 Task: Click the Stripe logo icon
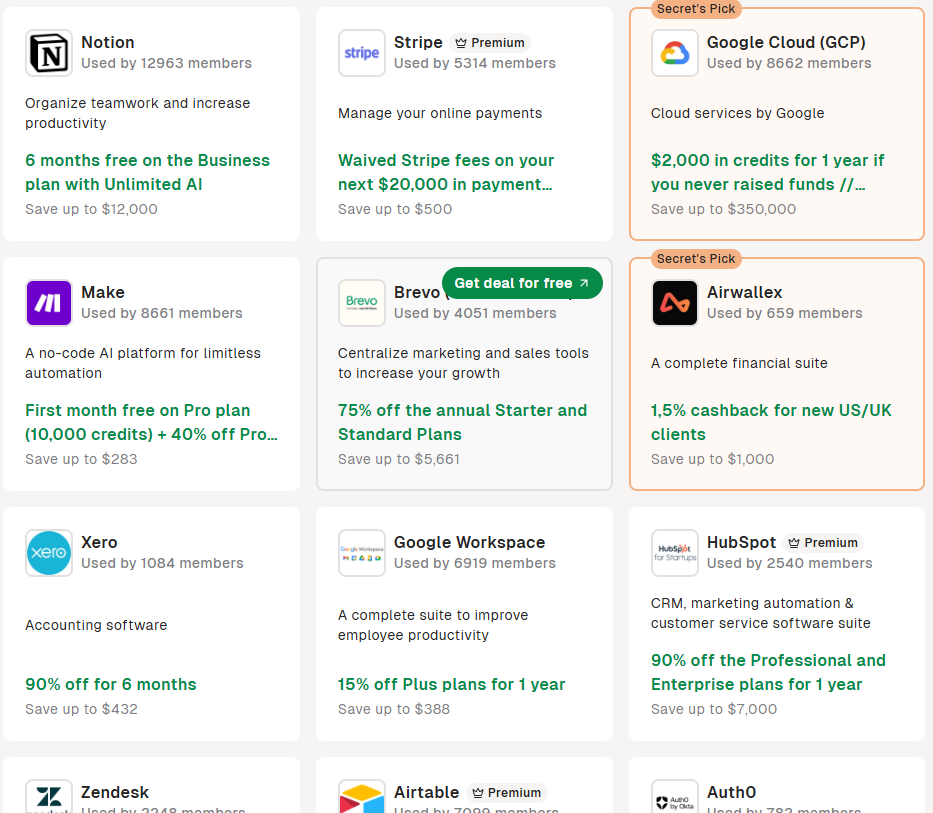tap(362, 53)
